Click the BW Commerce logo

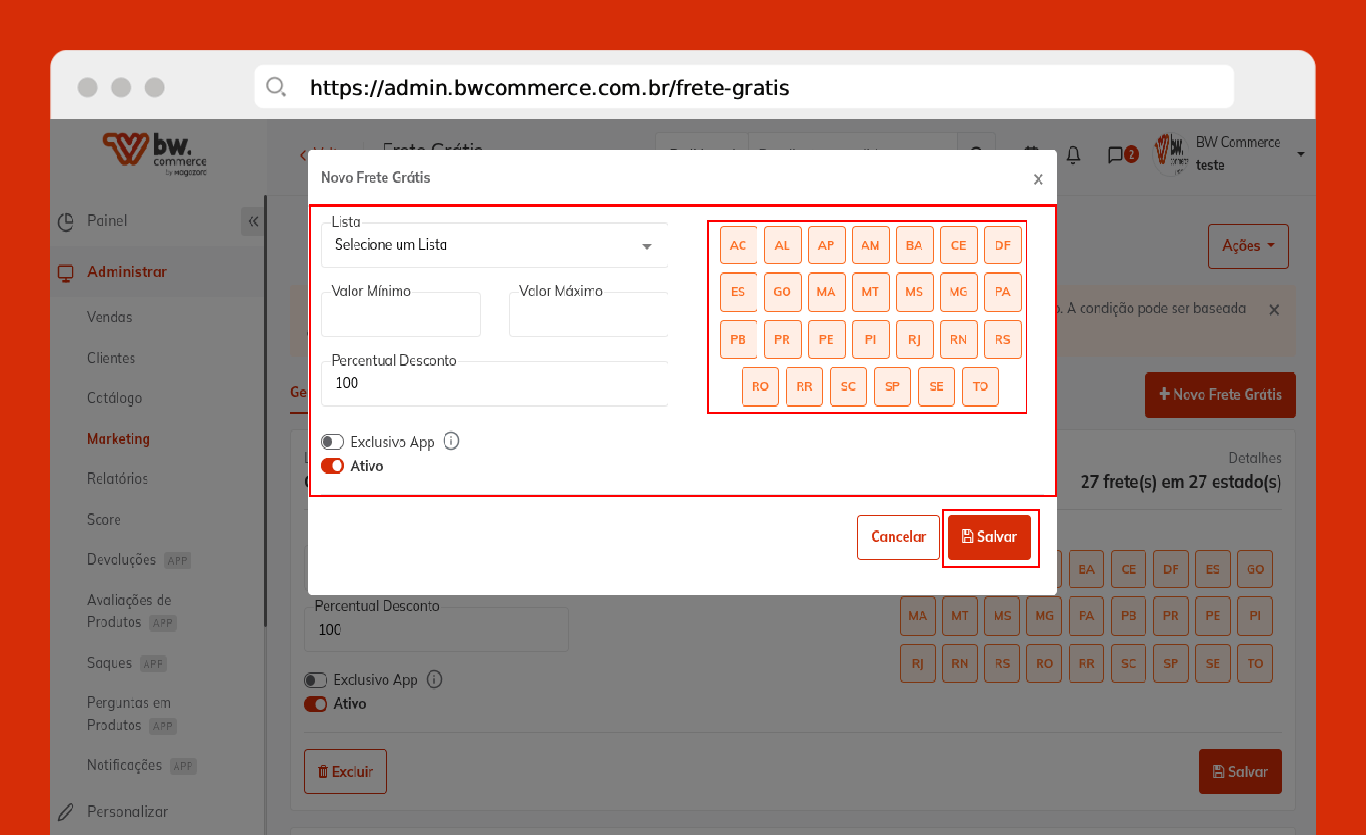point(154,153)
